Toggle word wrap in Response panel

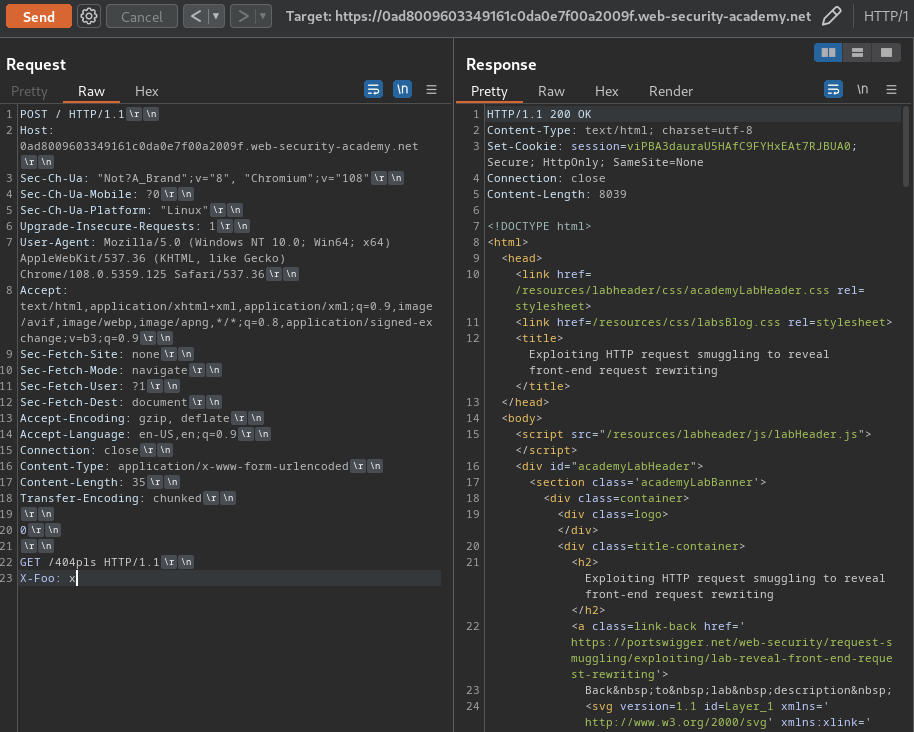coord(834,89)
